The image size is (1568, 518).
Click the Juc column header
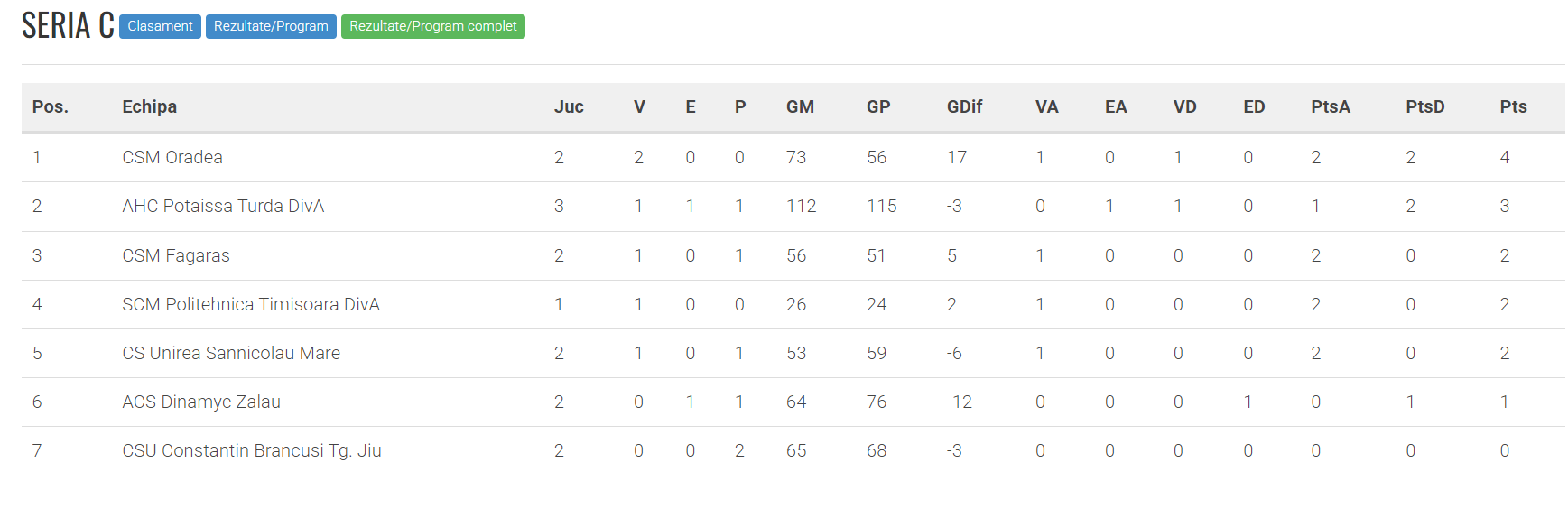[x=569, y=106]
